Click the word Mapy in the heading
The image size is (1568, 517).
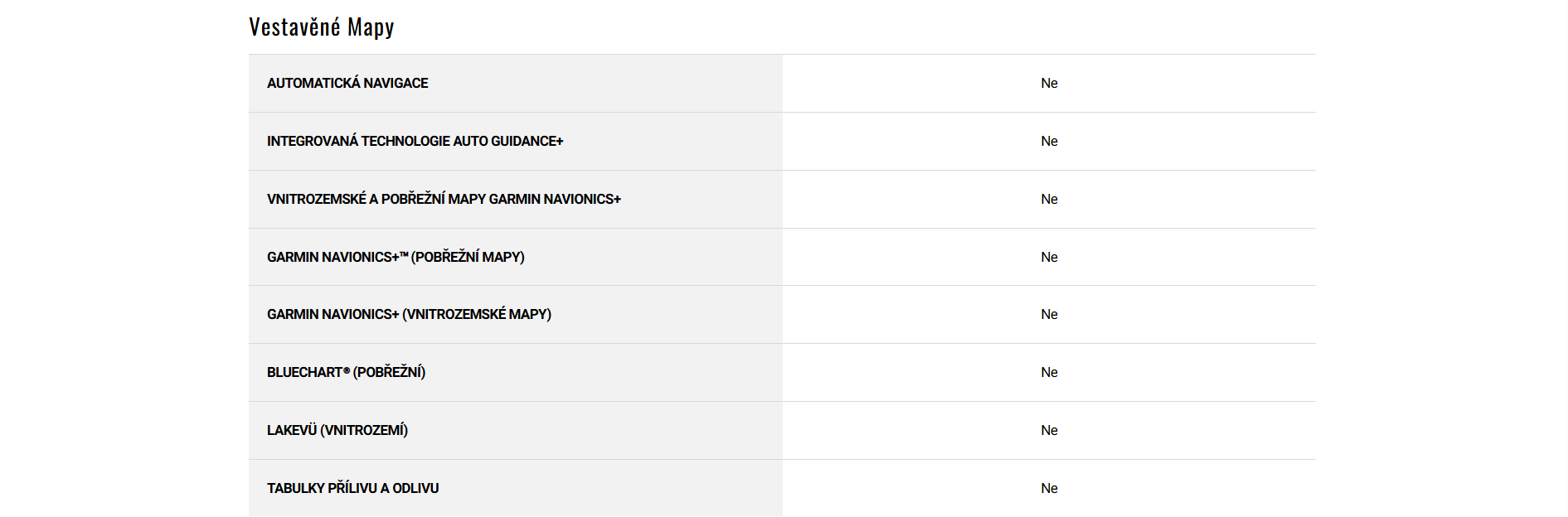click(x=371, y=27)
